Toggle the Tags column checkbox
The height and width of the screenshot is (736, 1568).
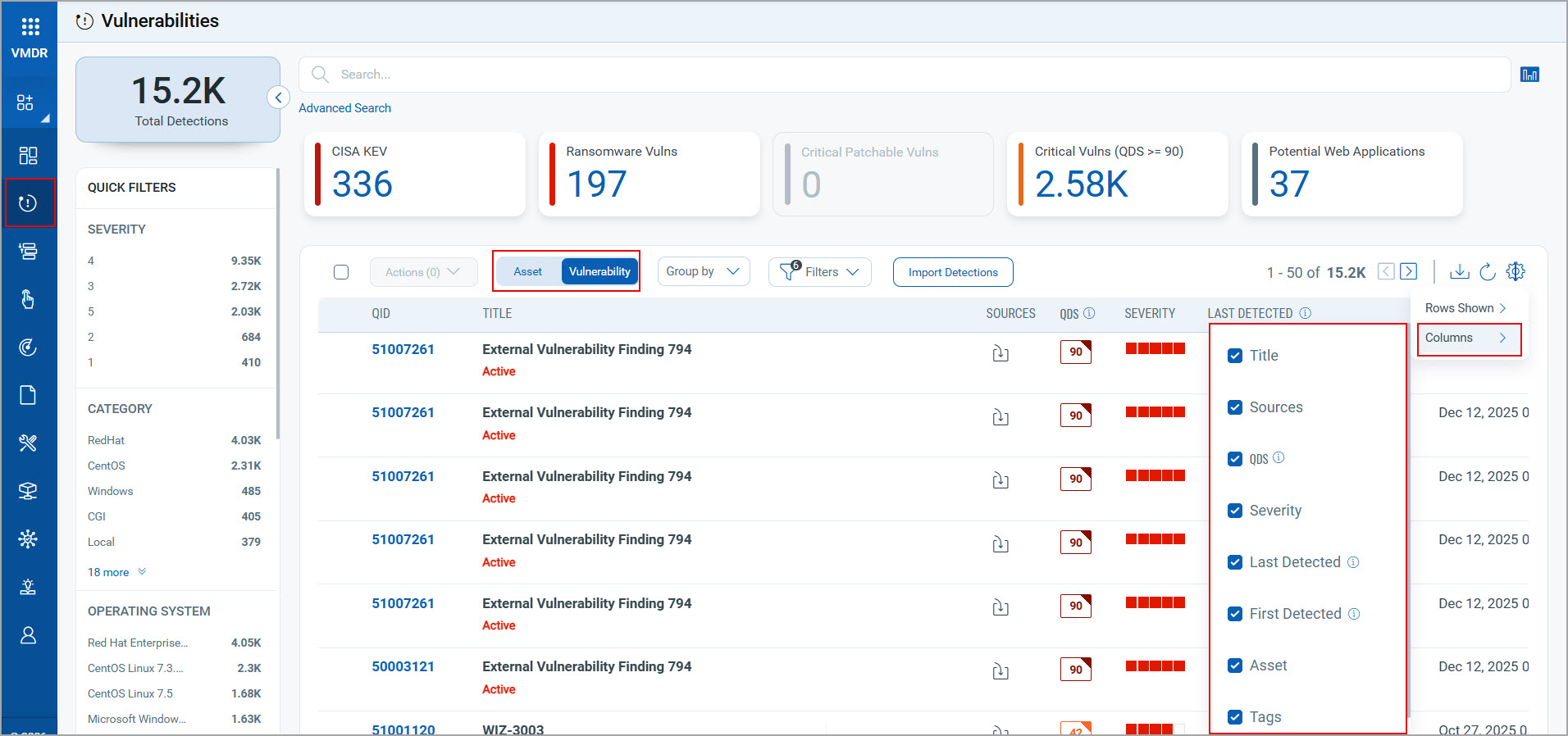1235,717
